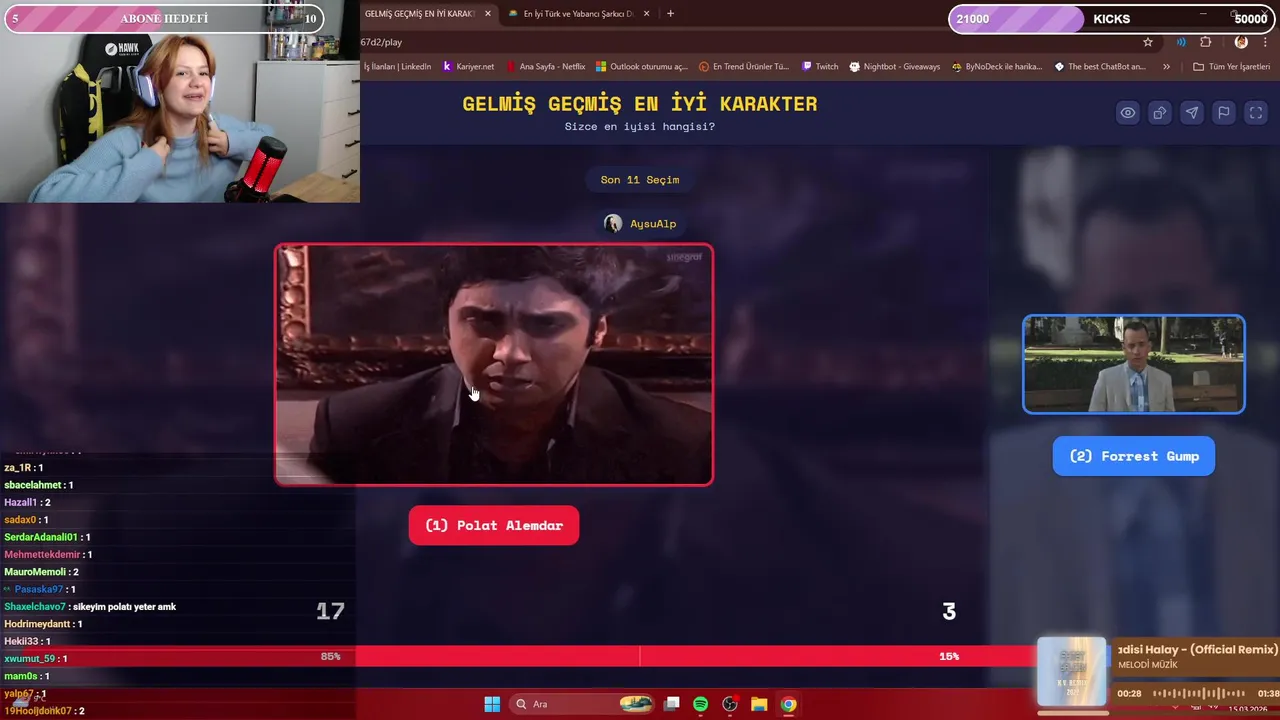Expand the hidden bookmarks overflow chevron
The height and width of the screenshot is (720, 1280).
pos(1166,66)
